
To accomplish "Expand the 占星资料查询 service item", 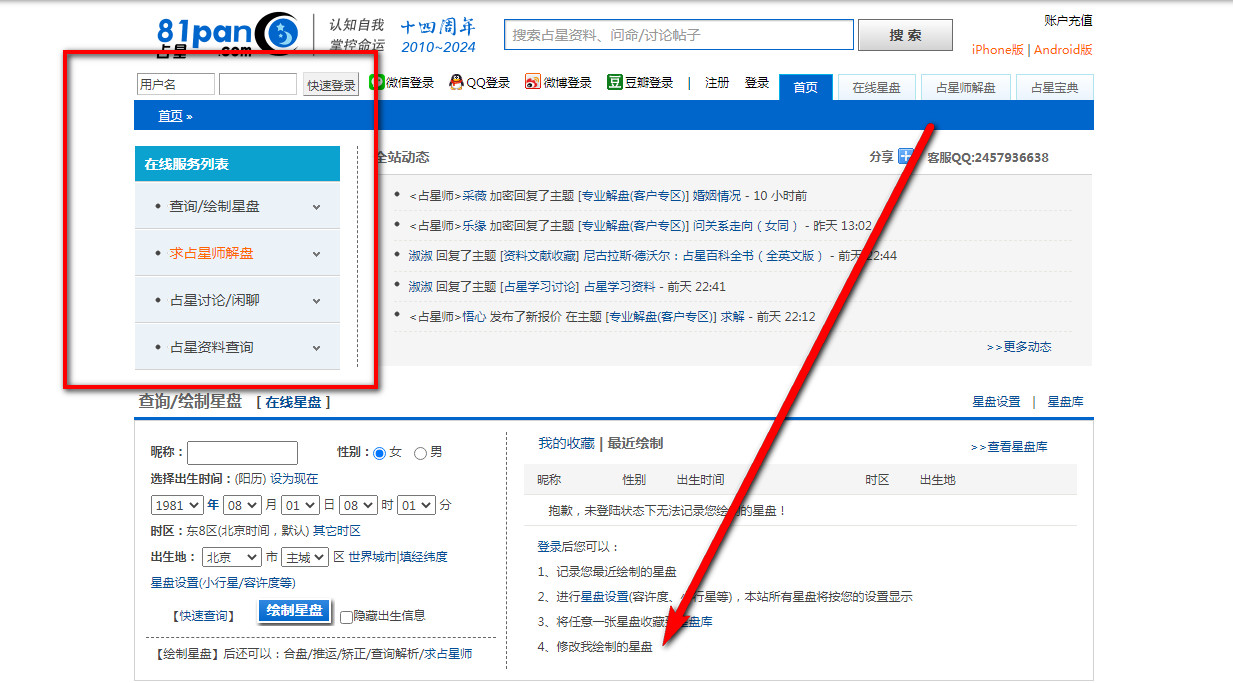I will click(x=237, y=347).
